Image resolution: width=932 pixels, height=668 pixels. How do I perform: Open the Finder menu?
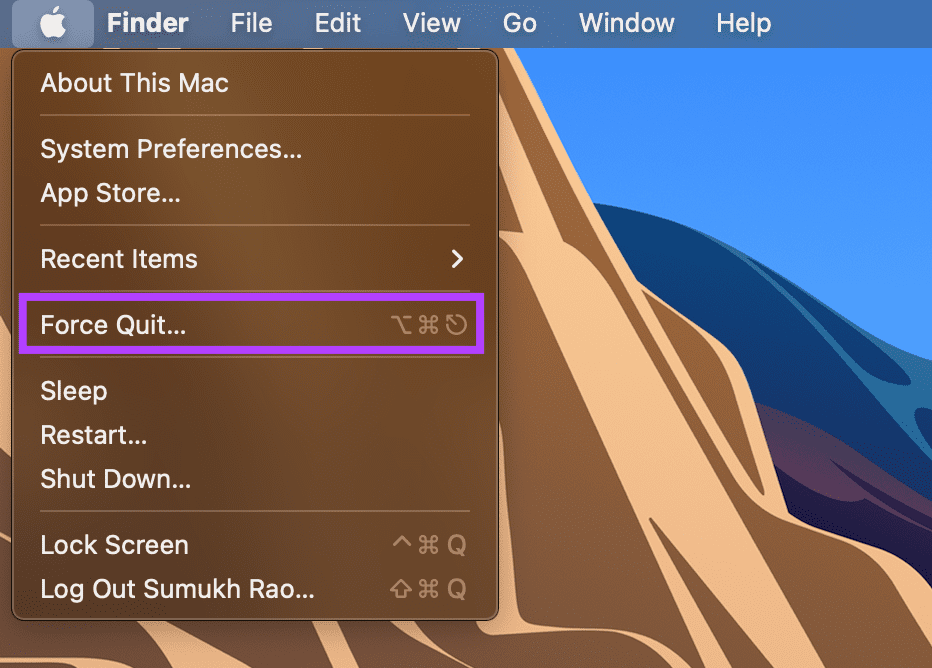pos(147,24)
